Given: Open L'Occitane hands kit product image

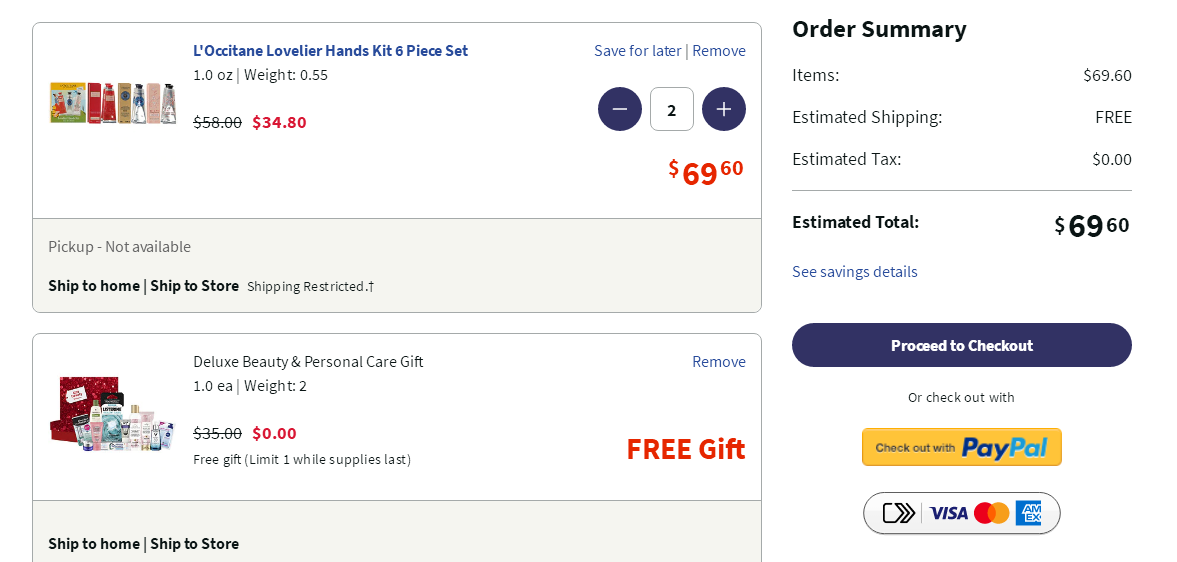Looking at the screenshot, I should click(113, 103).
